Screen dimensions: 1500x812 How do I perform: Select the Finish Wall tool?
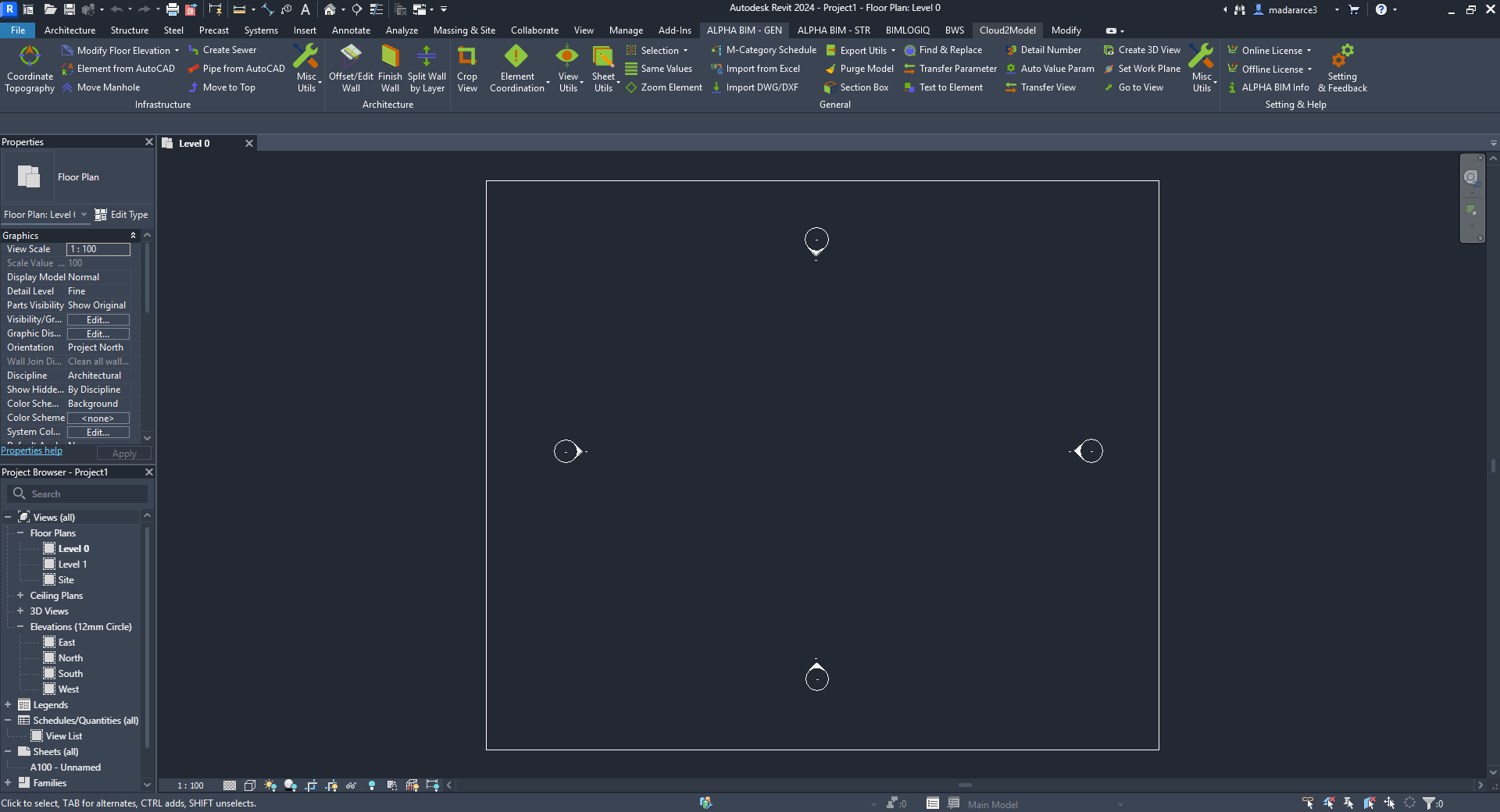[x=390, y=69]
